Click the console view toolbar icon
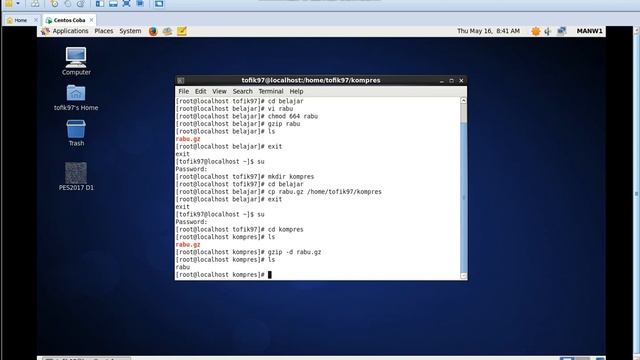The height and width of the screenshot is (360, 640). 159,4
